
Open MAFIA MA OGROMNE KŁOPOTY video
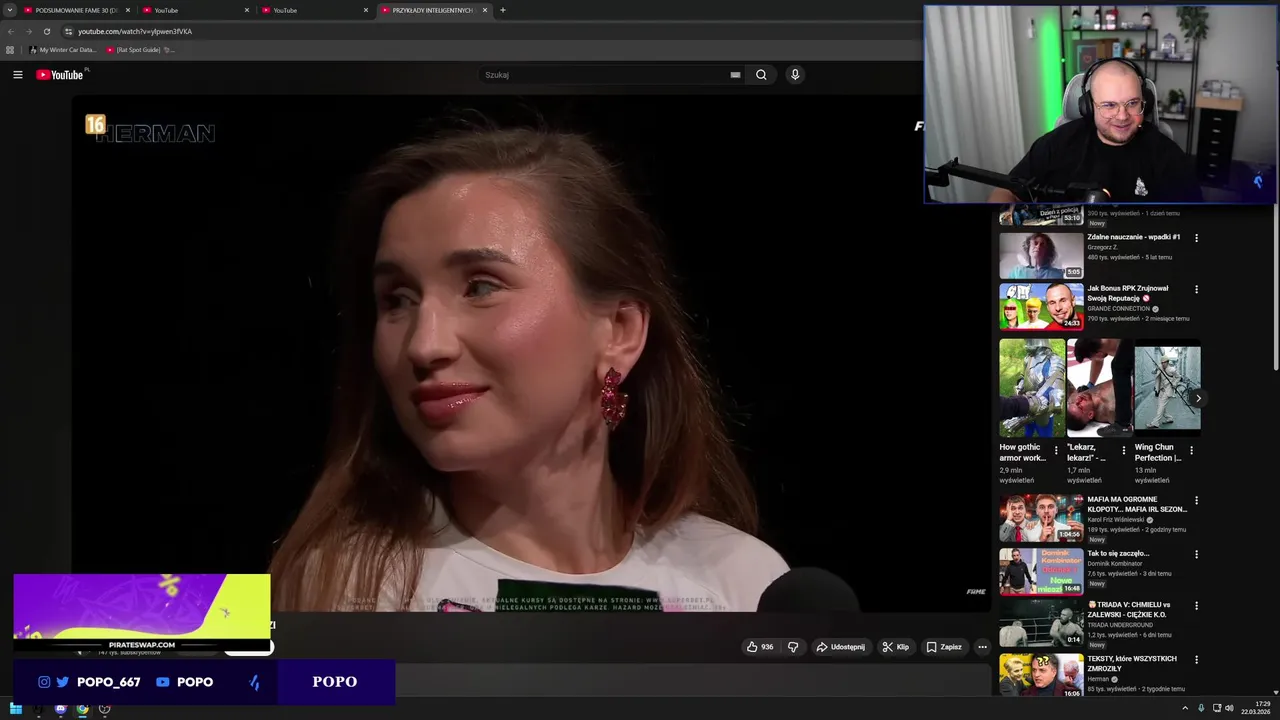(1137, 504)
